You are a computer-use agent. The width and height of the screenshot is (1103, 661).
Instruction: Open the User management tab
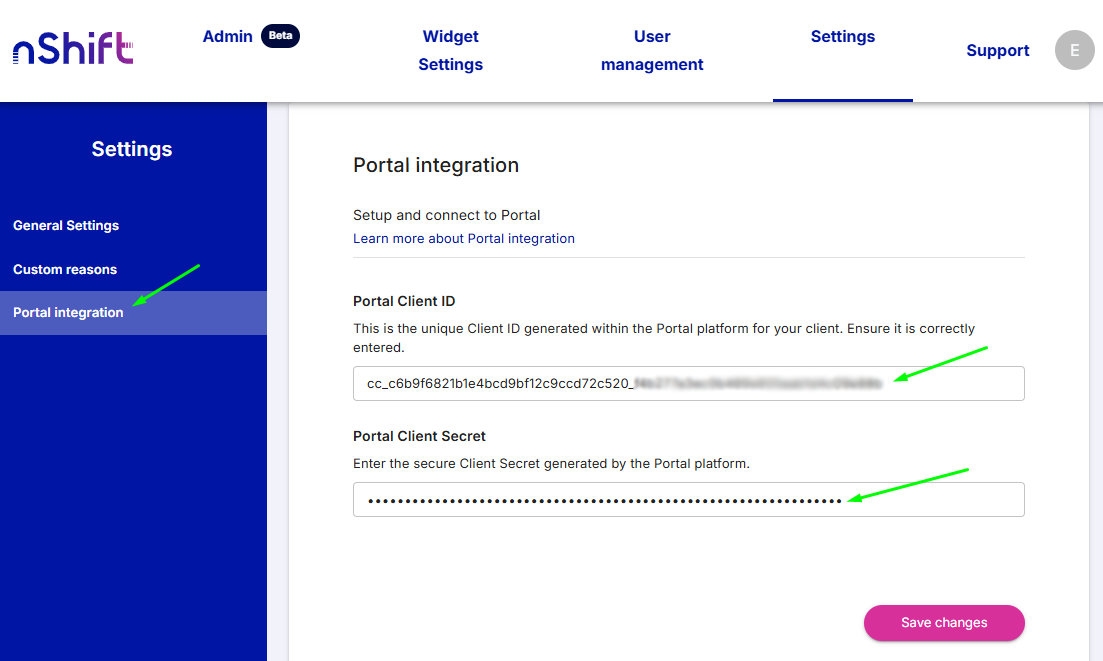651,50
